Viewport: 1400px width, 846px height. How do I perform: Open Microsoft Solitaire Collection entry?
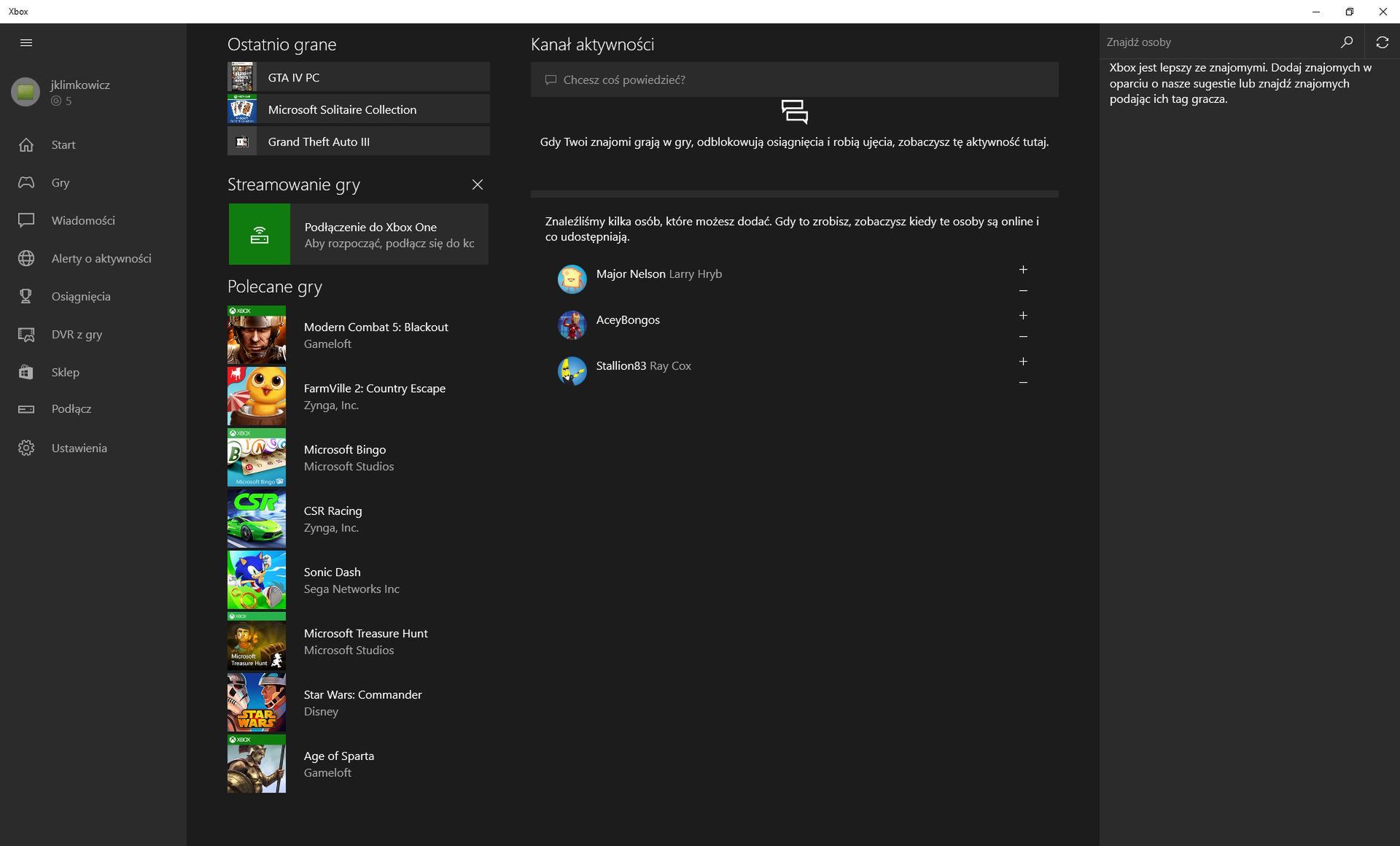tap(359, 109)
